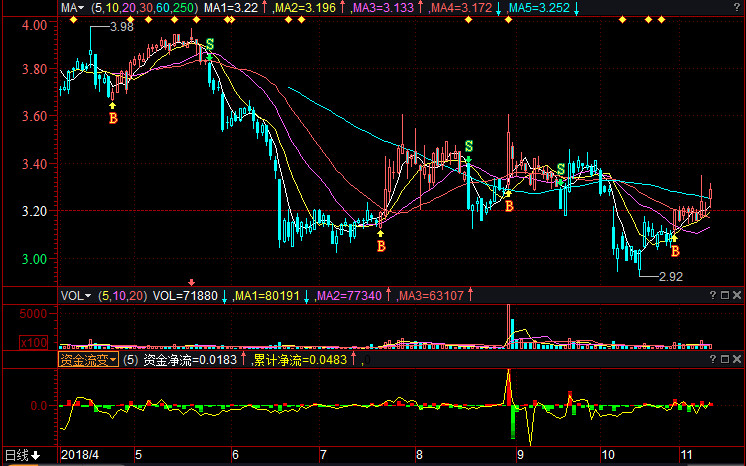Maximize the 资金流变 panel with its square icon
Viewport: 746px width, 466px height.
[x=725, y=359]
